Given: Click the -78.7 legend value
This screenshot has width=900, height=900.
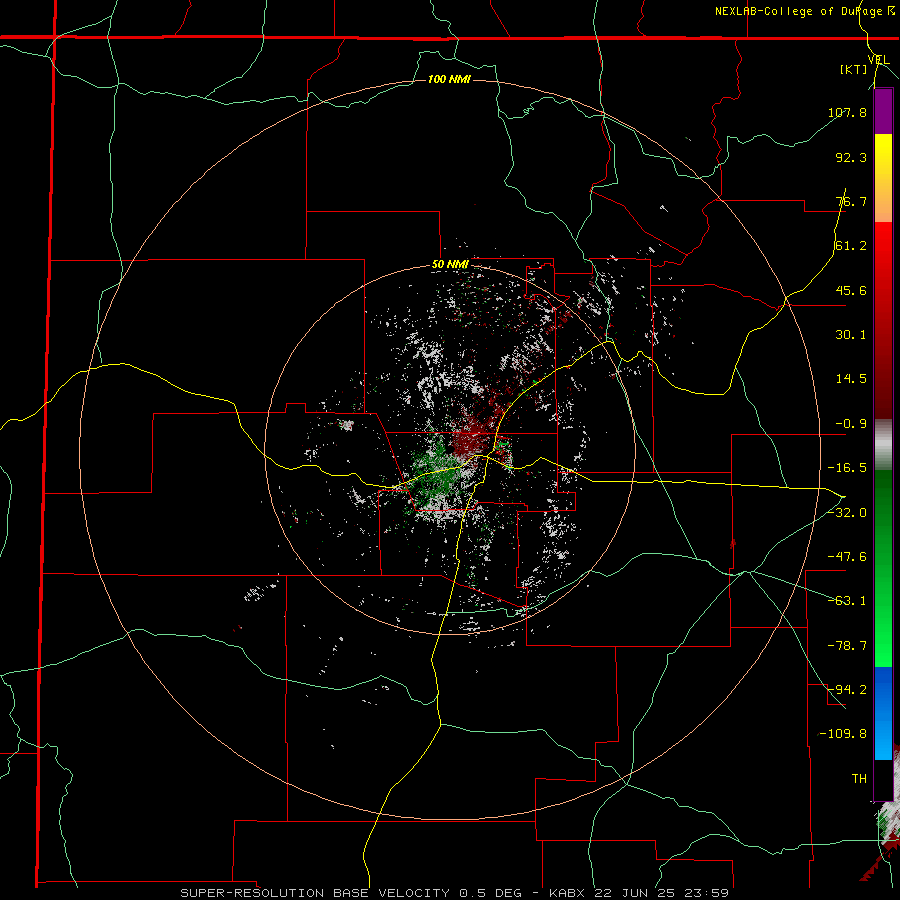Looking at the screenshot, I should coord(847,646).
